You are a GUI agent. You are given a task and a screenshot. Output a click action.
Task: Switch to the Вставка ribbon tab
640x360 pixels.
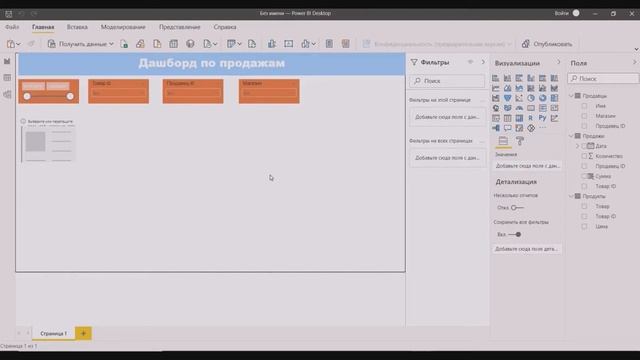pyautogui.click(x=77, y=27)
